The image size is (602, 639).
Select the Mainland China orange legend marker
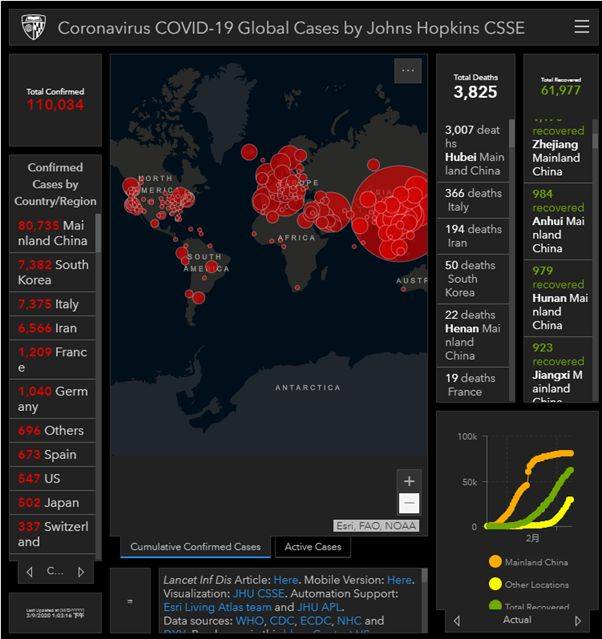coord(495,562)
